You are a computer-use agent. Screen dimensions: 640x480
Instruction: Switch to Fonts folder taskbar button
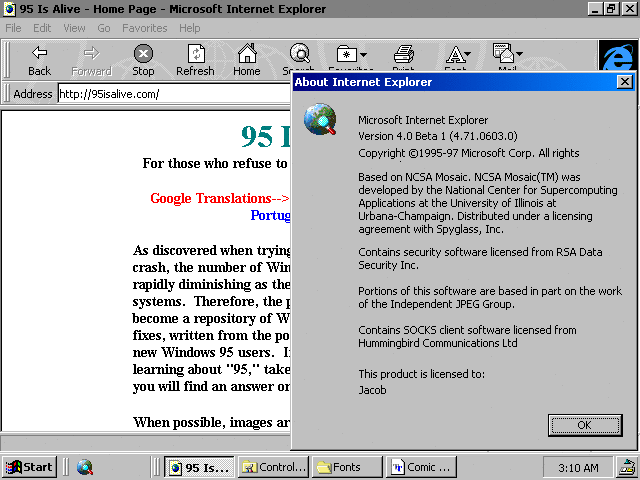(x=347, y=467)
